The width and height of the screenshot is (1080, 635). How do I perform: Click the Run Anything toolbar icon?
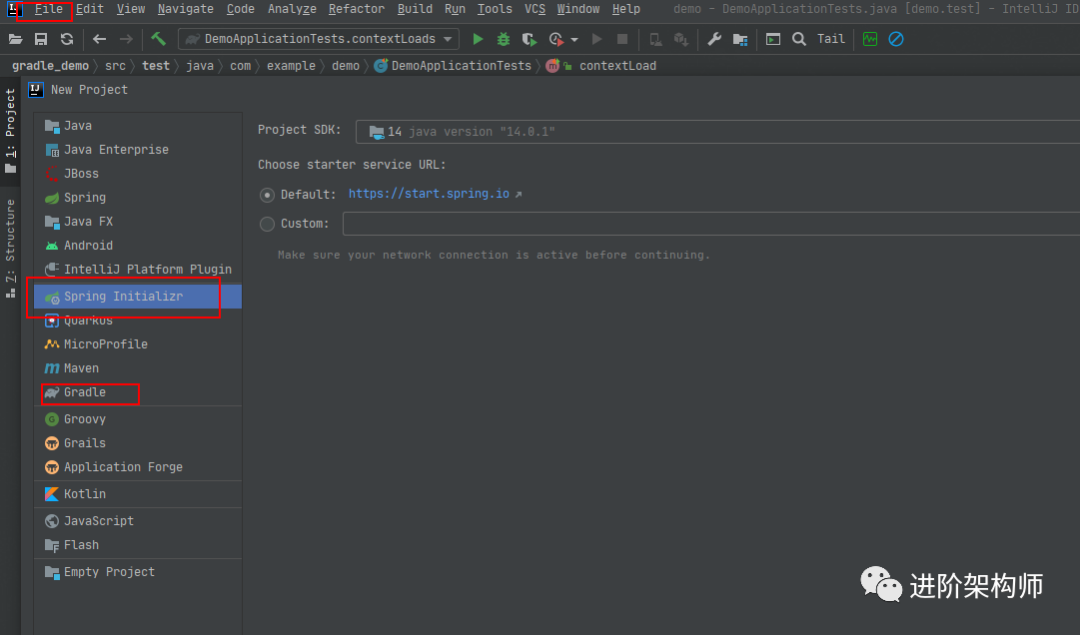click(x=773, y=39)
